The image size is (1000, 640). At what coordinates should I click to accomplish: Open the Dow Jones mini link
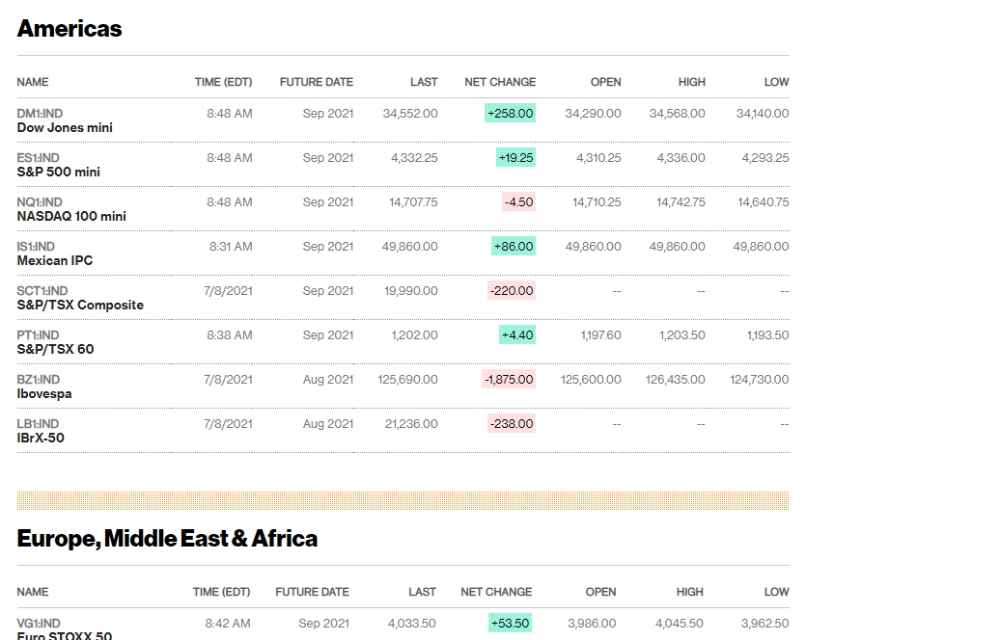64,127
